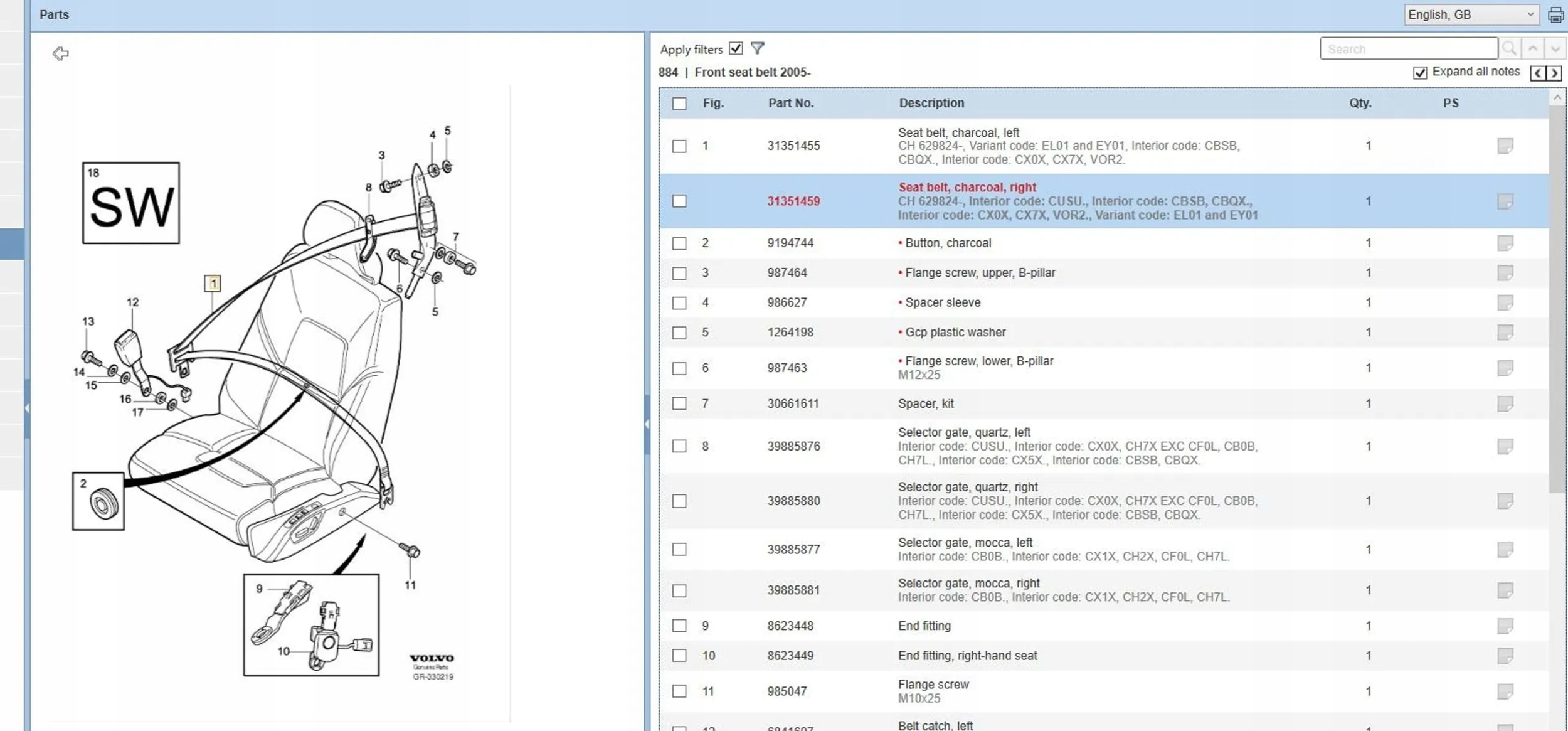Open note icon for part 31351455
Image resolution: width=1568 pixels, height=731 pixels.
click(x=1505, y=146)
